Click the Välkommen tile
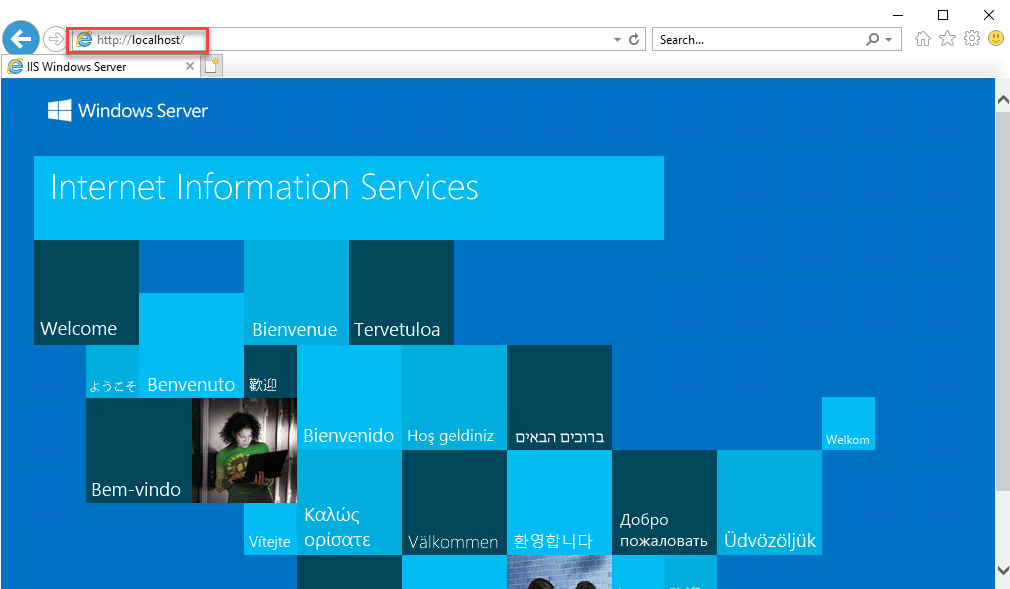Image resolution: width=1010 pixels, height=589 pixels. coord(454,503)
